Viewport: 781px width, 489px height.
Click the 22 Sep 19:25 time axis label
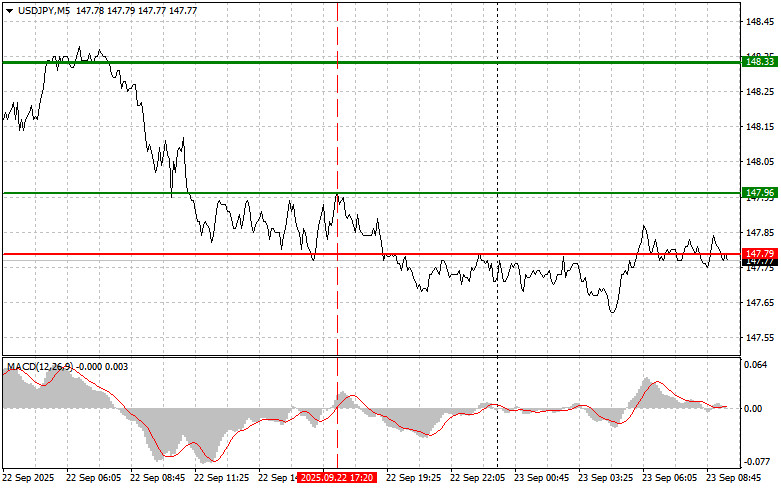(x=413, y=478)
